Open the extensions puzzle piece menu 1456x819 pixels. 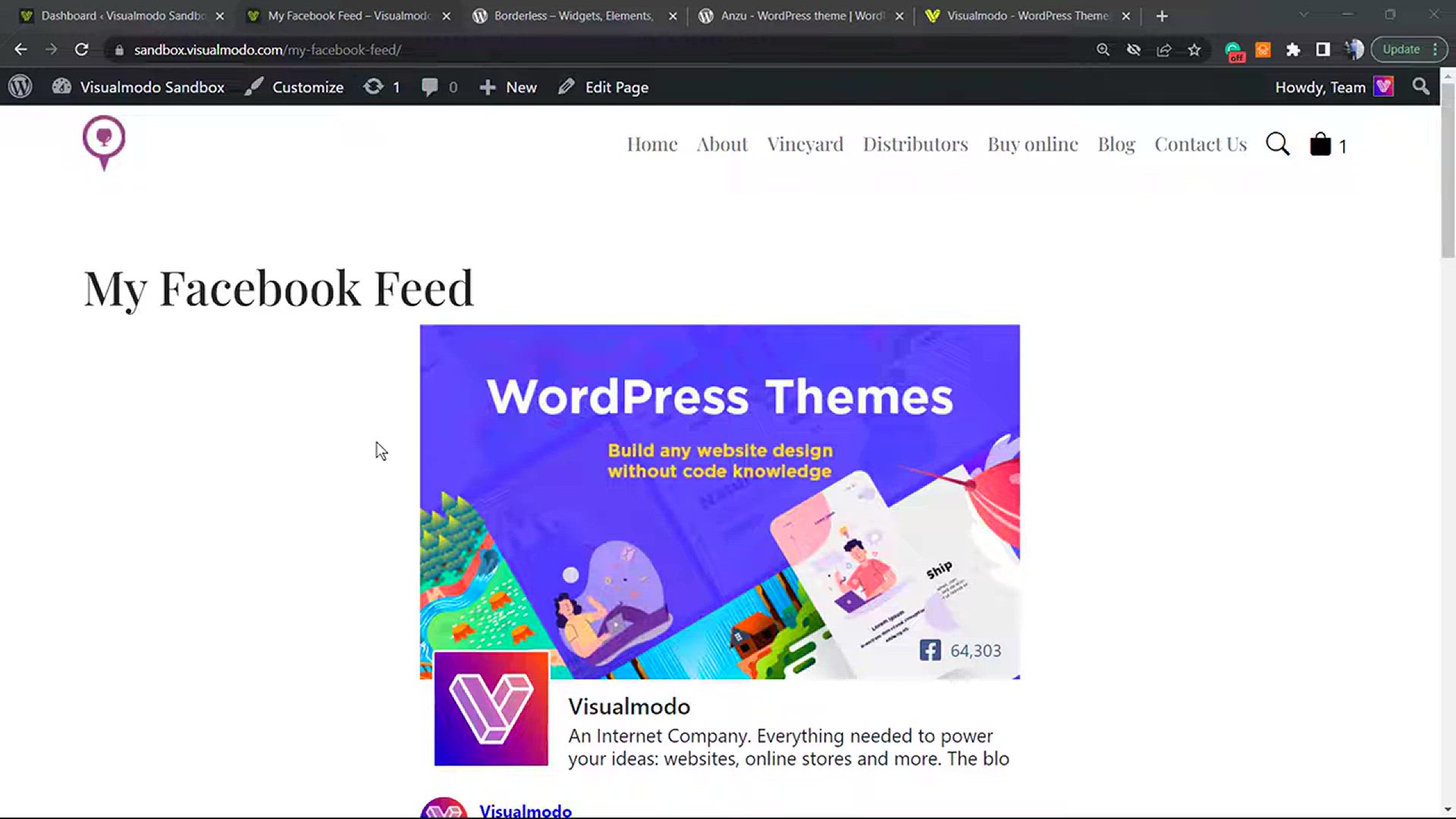[1293, 49]
